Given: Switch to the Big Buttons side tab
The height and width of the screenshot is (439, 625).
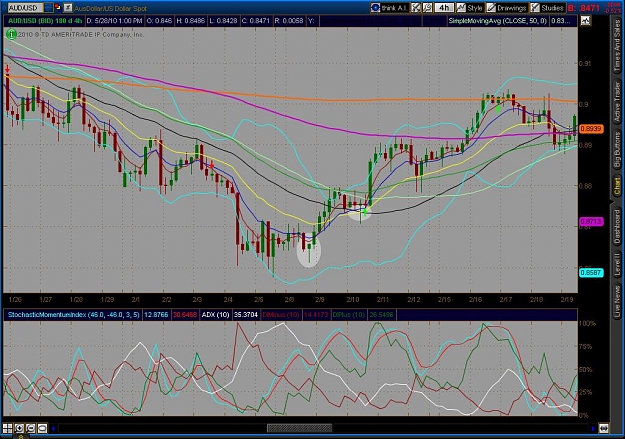Looking at the screenshot, I should click(x=617, y=150).
